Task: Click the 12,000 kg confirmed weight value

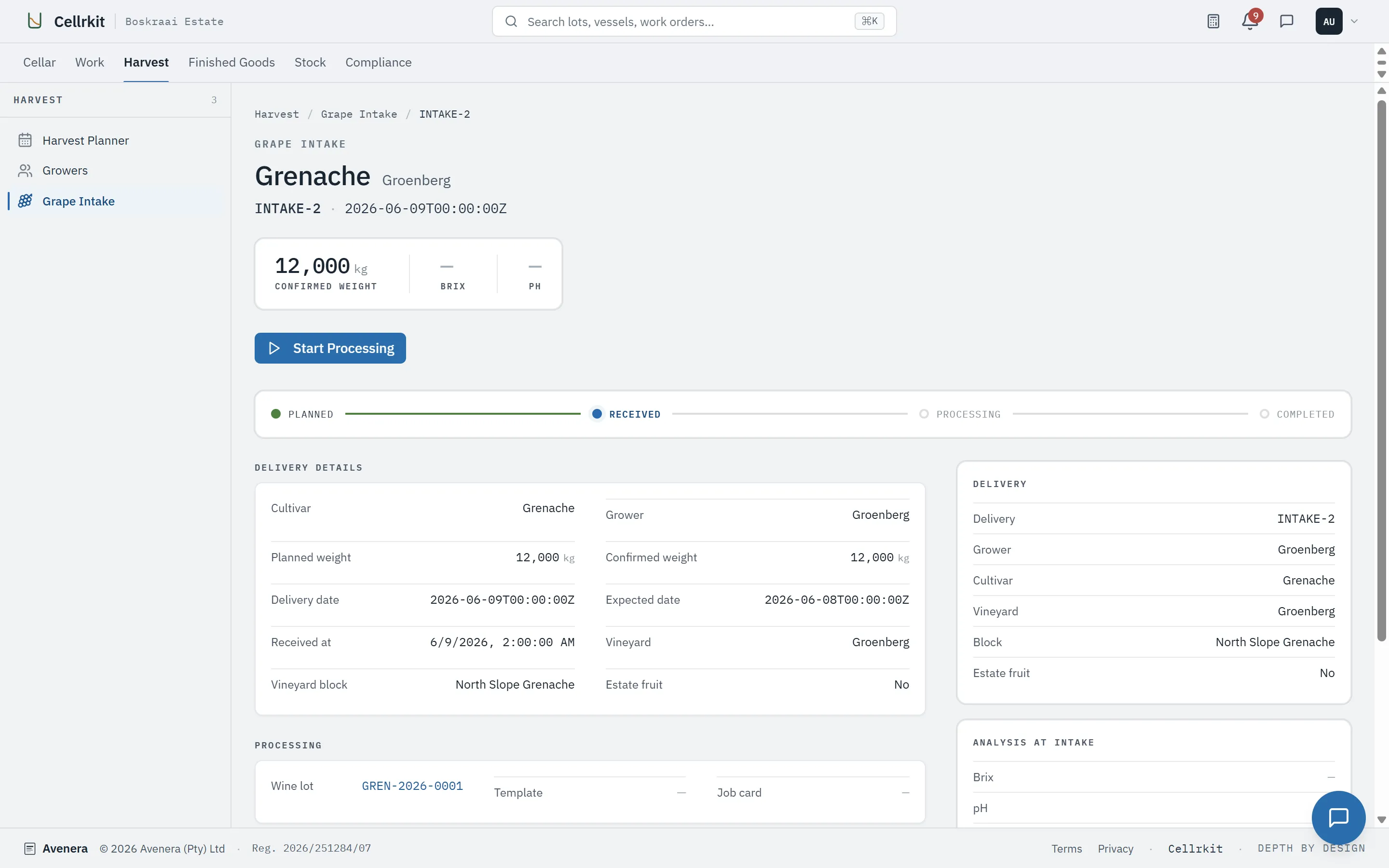Action: click(321, 266)
